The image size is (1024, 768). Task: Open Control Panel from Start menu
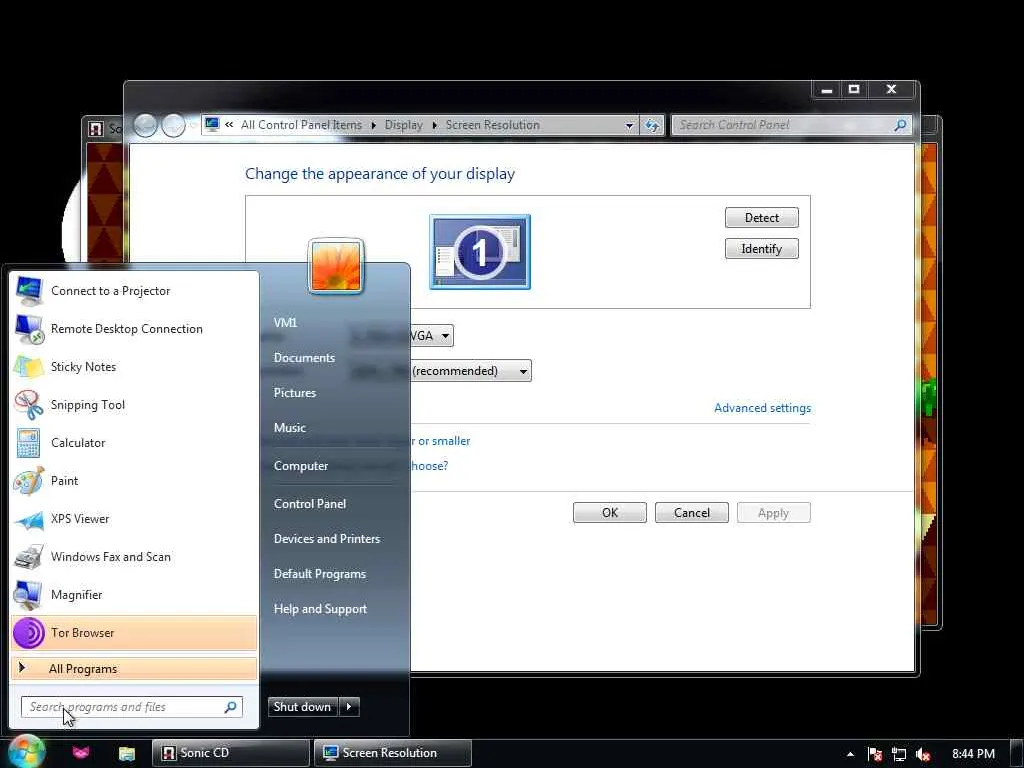[x=310, y=504]
